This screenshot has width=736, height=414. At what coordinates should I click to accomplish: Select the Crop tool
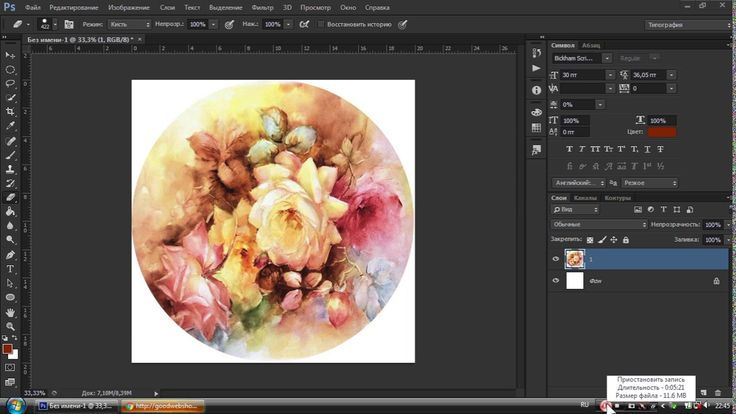tap(10, 112)
